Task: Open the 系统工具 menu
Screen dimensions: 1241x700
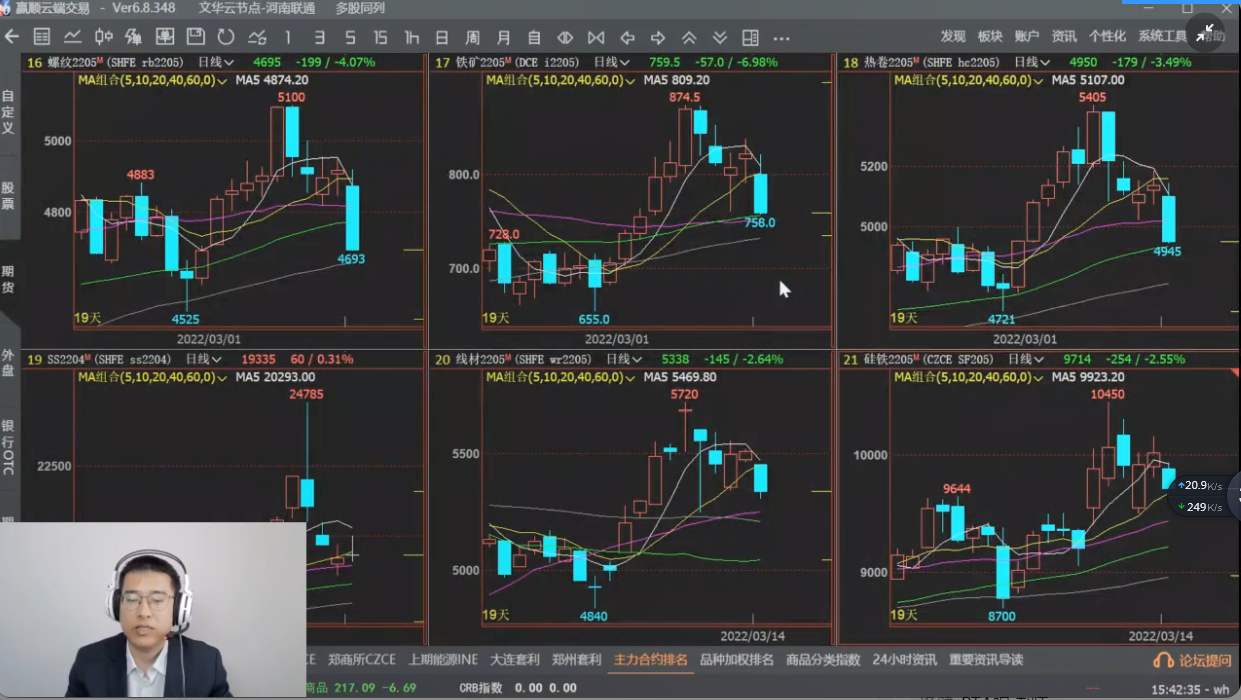Action: pyautogui.click(x=1162, y=36)
